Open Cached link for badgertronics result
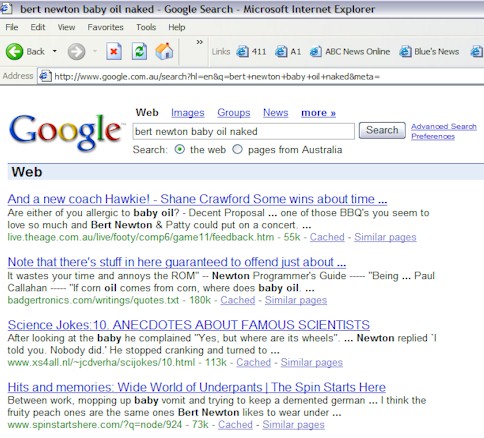The width and height of the screenshot is (484, 438). pos(238,300)
